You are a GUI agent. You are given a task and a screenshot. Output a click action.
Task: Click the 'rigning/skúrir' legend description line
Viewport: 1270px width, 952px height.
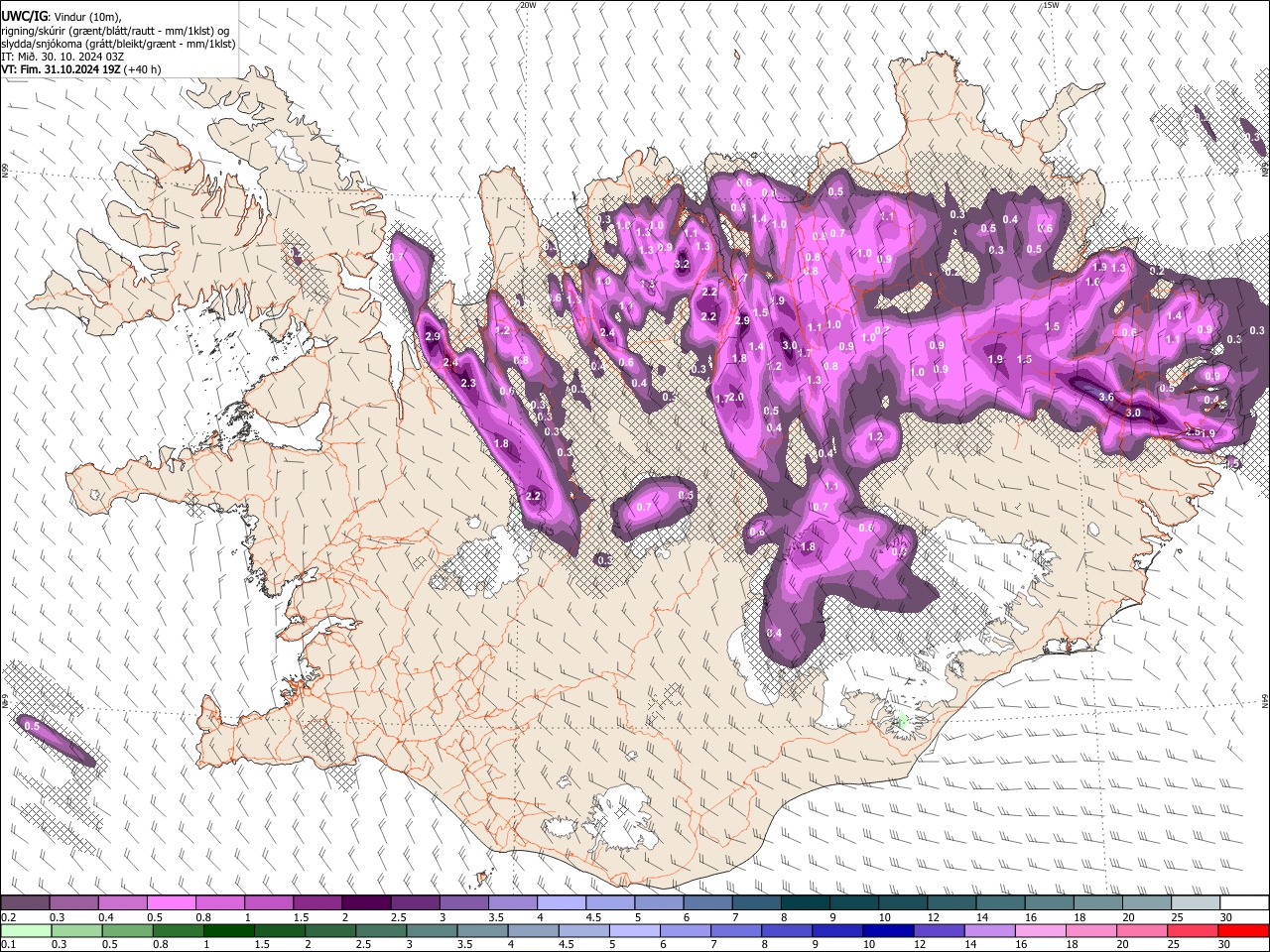pos(115,31)
